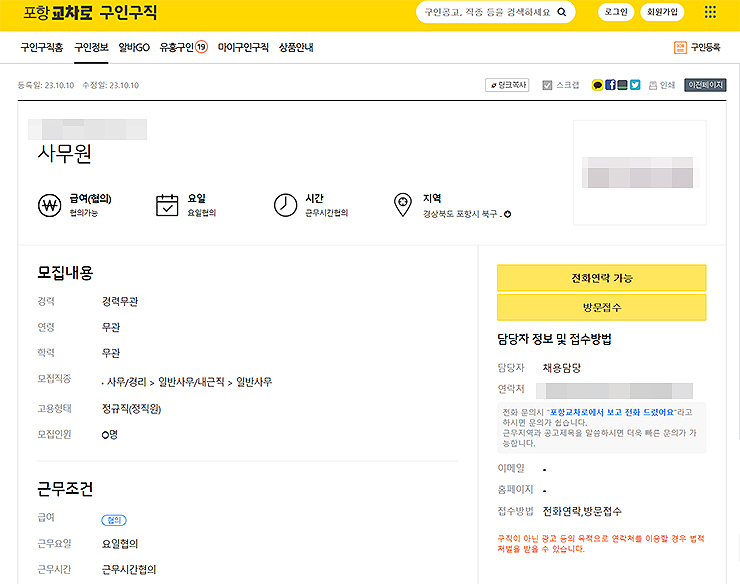The height and width of the screenshot is (584, 740).
Task: Share on Facebook icon
Action: [x=610, y=85]
